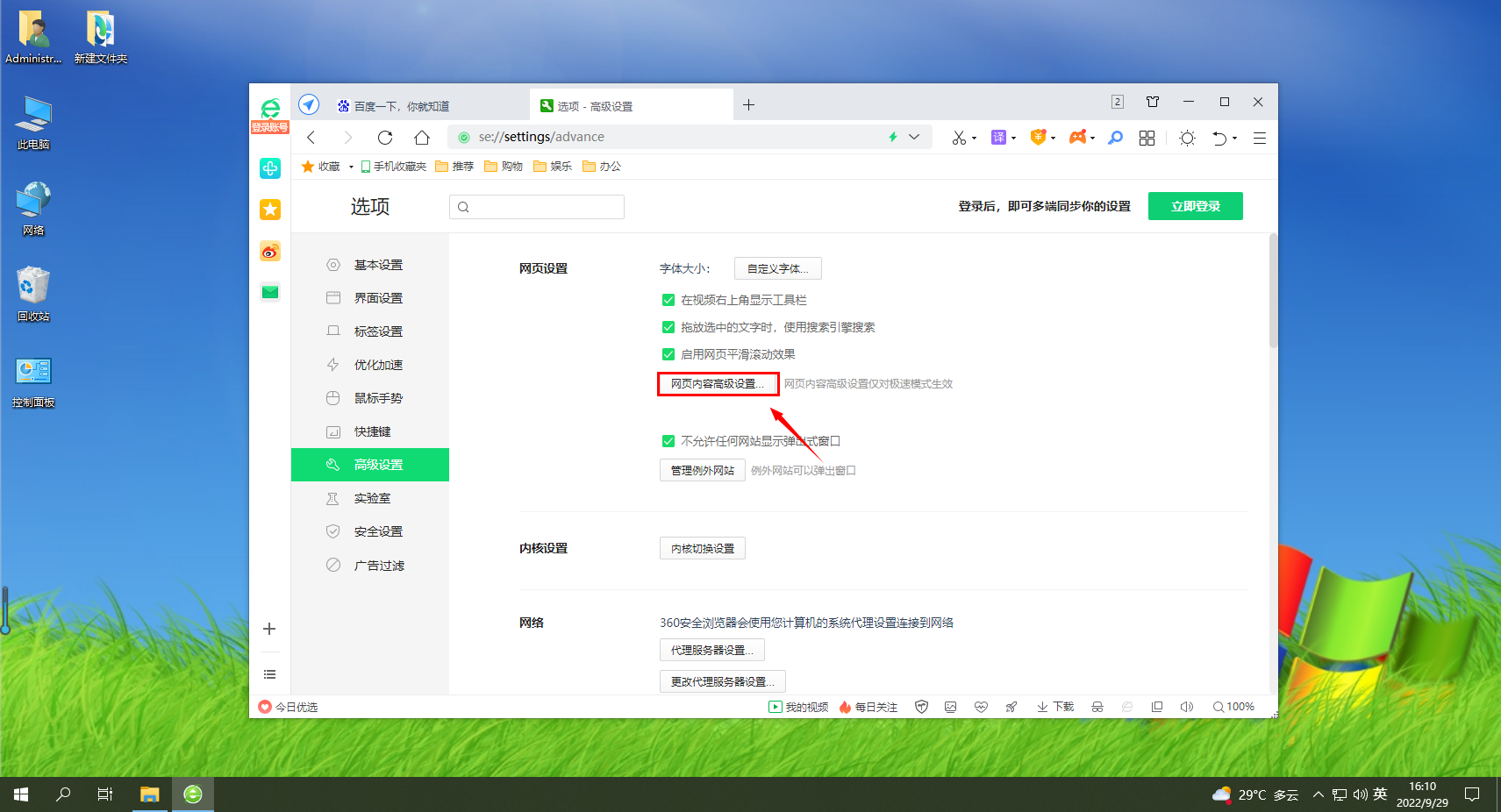
Task: Open 网页内容高级设置 button
Action: pyautogui.click(x=718, y=384)
